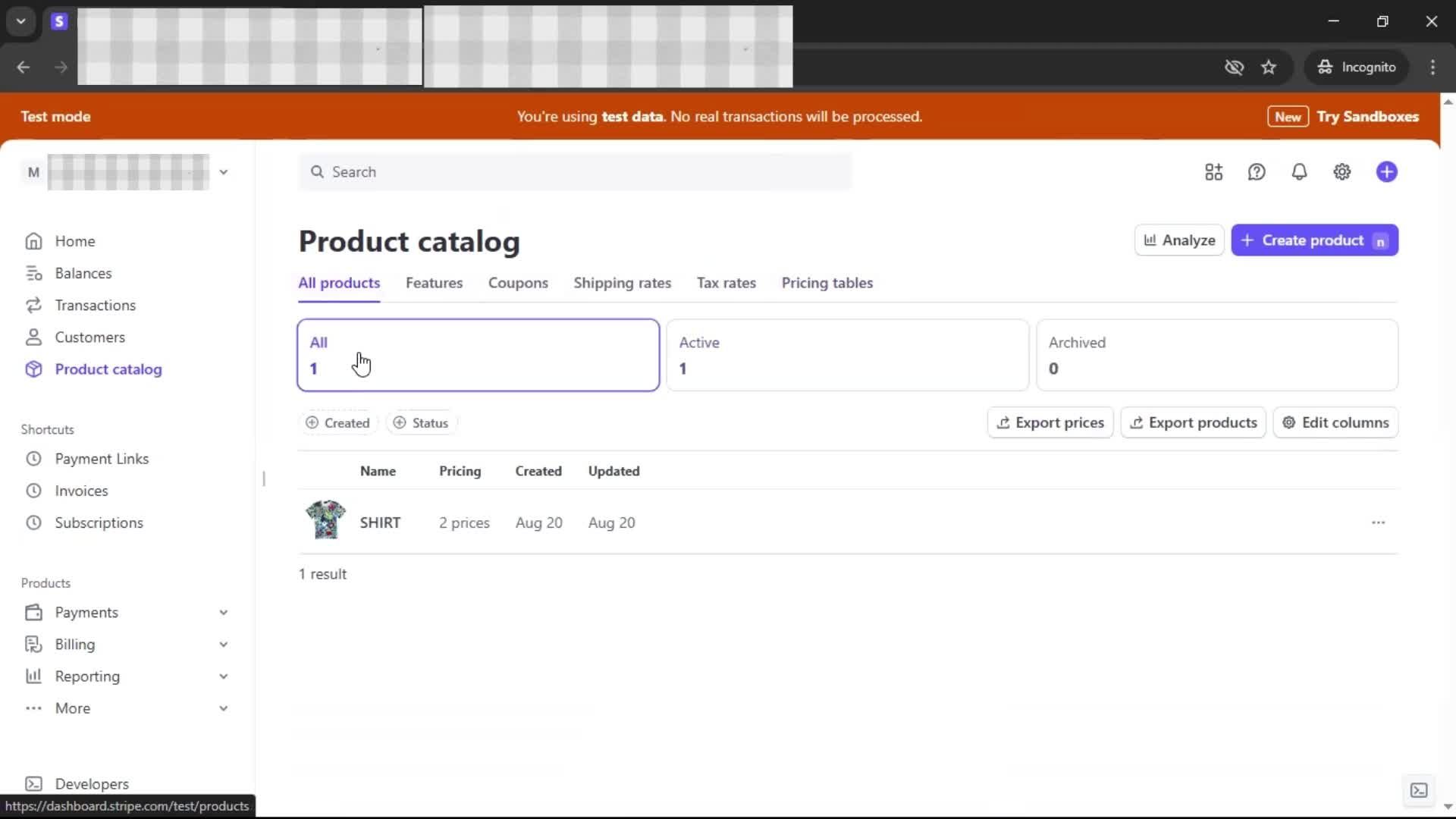Open the settings gear icon
Viewport: 1456px width, 819px height.
(x=1341, y=172)
